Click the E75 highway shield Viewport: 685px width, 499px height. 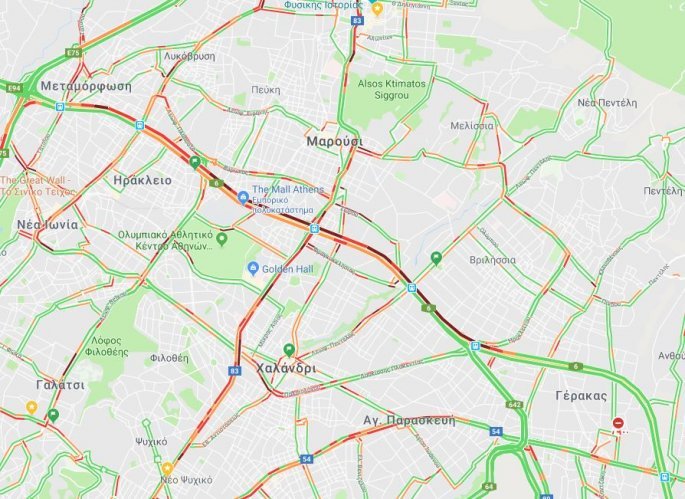point(73,53)
